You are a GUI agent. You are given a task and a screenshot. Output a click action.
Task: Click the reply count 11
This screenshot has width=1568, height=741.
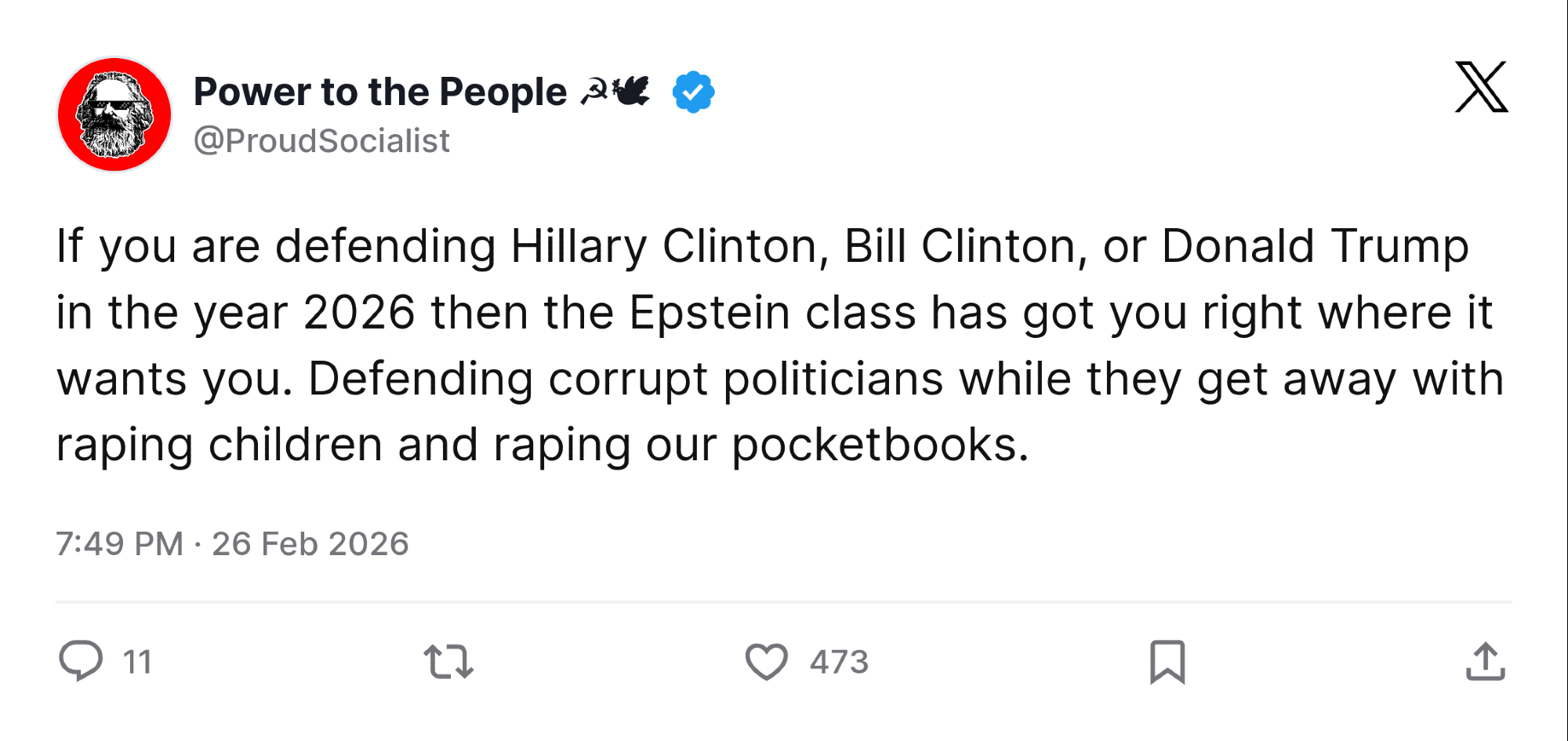point(137,663)
